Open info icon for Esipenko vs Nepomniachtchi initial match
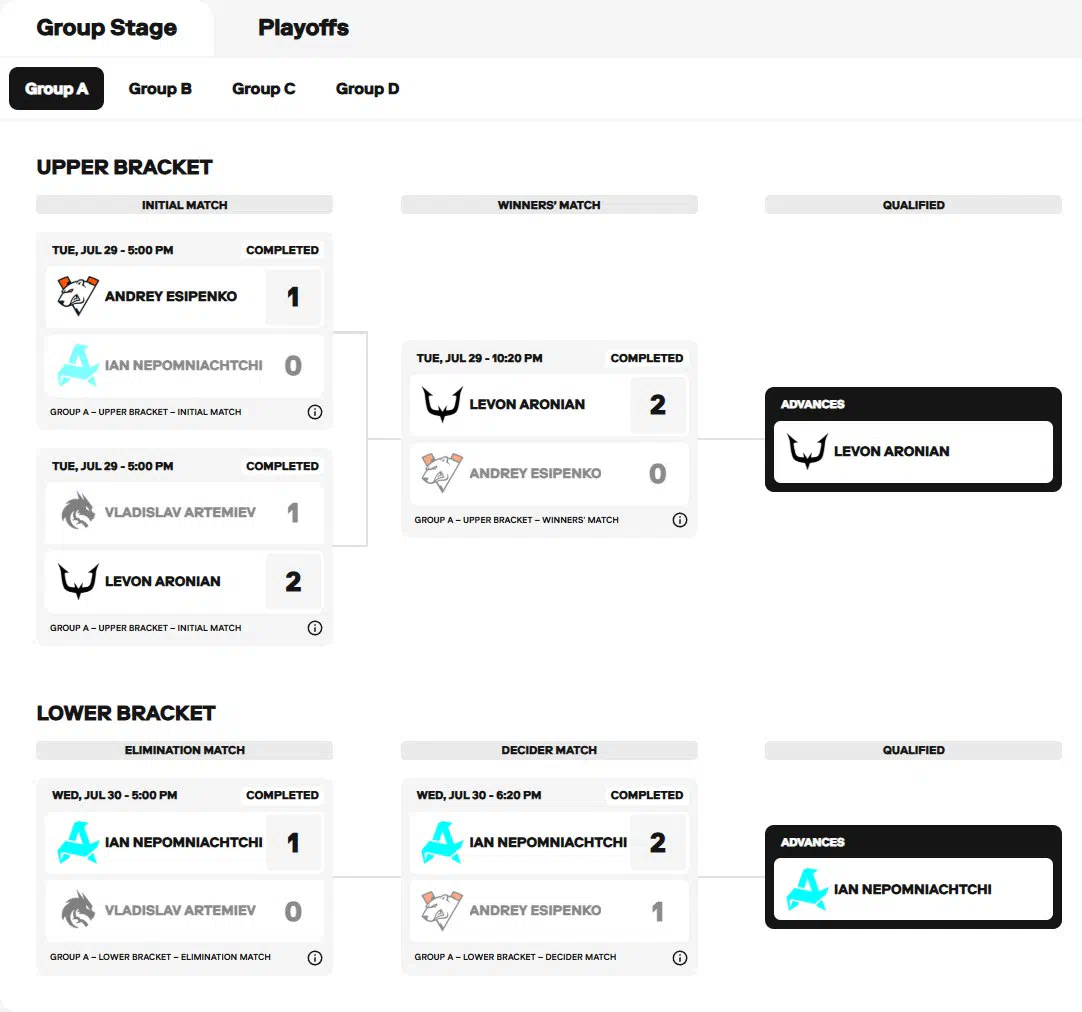 point(315,412)
